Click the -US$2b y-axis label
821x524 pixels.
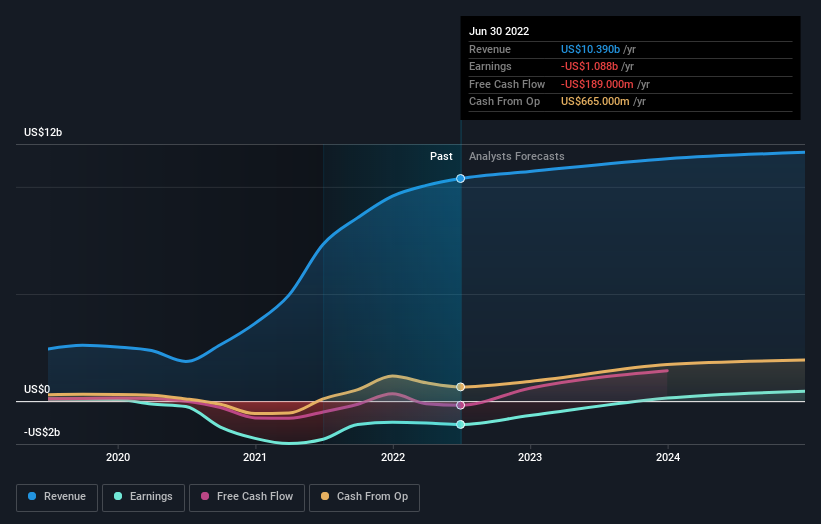[42, 432]
